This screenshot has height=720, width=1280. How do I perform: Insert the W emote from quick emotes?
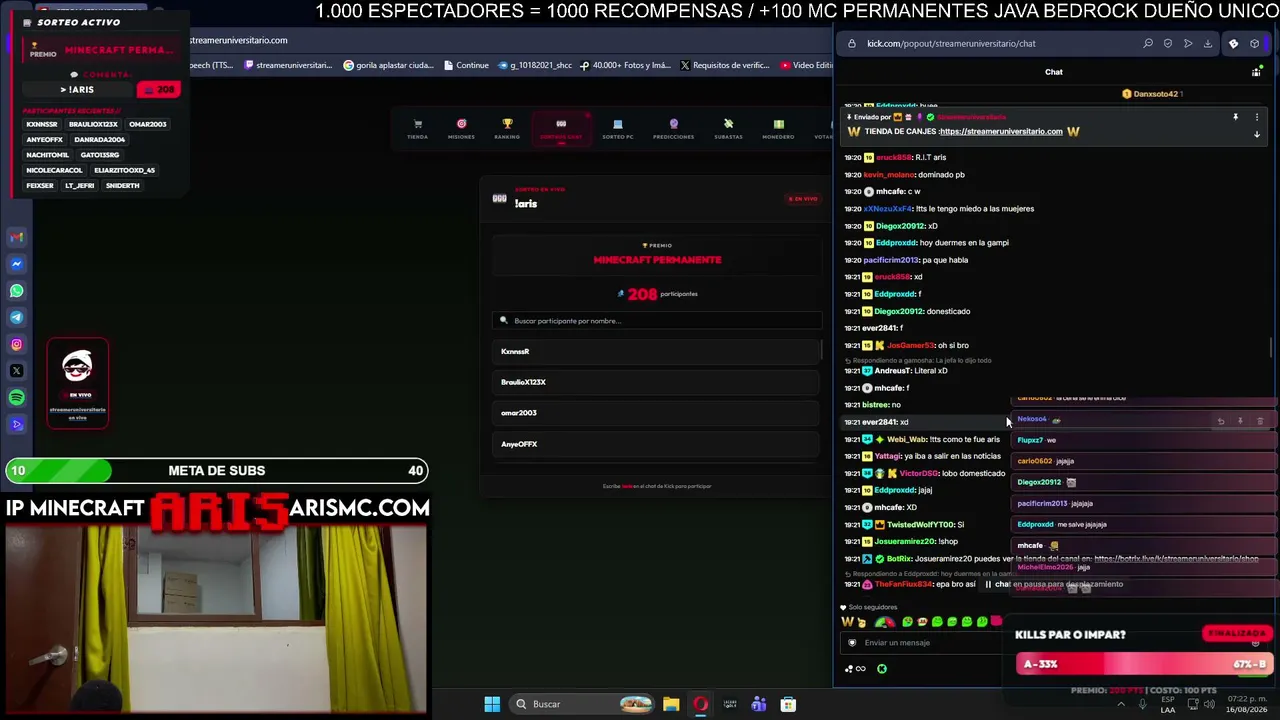(x=848, y=622)
